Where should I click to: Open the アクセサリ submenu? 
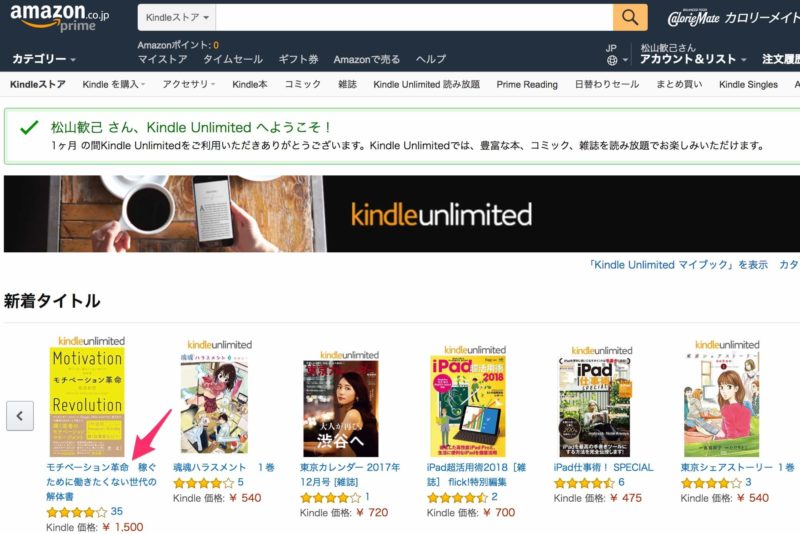coord(188,84)
